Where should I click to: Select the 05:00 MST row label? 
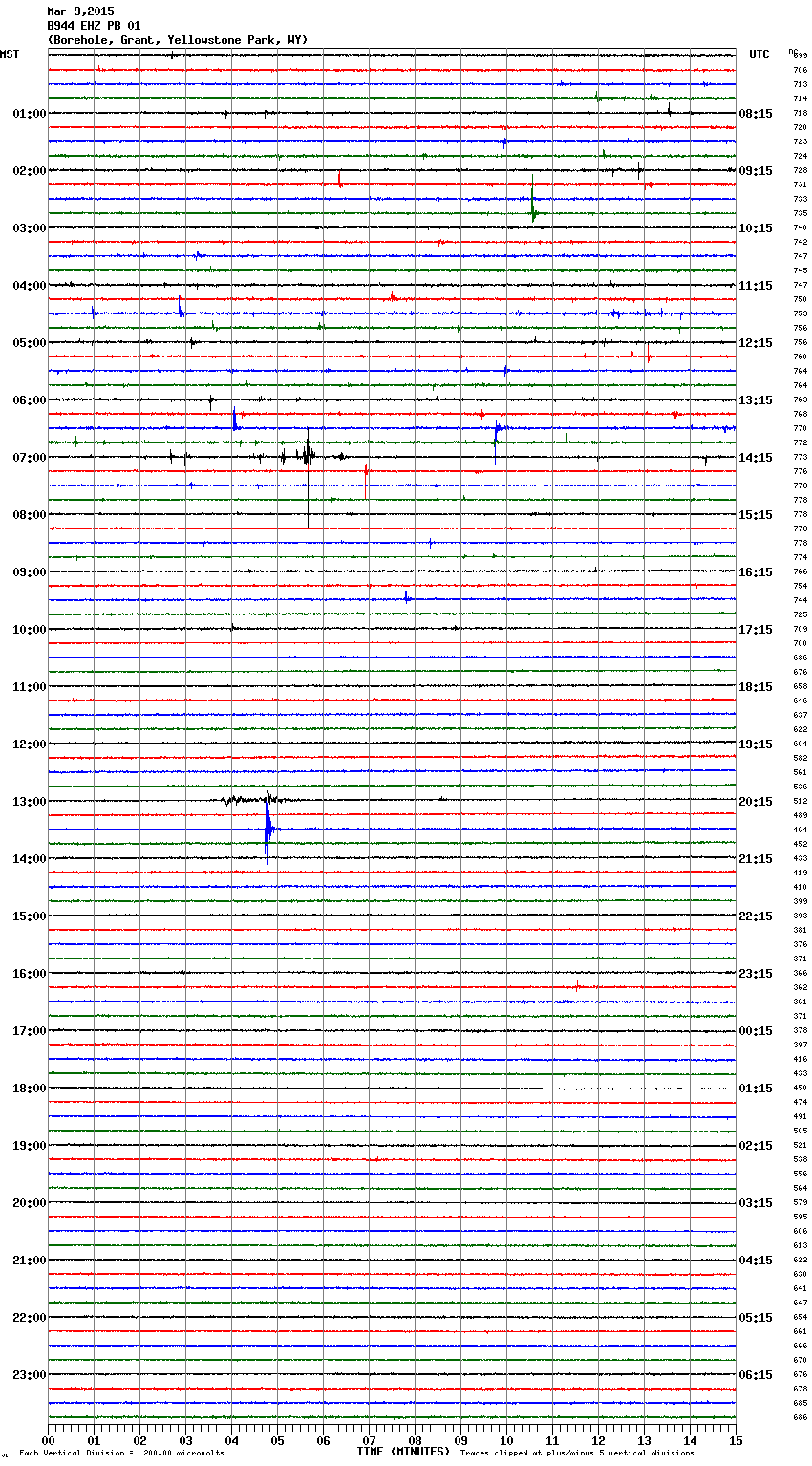30,343
